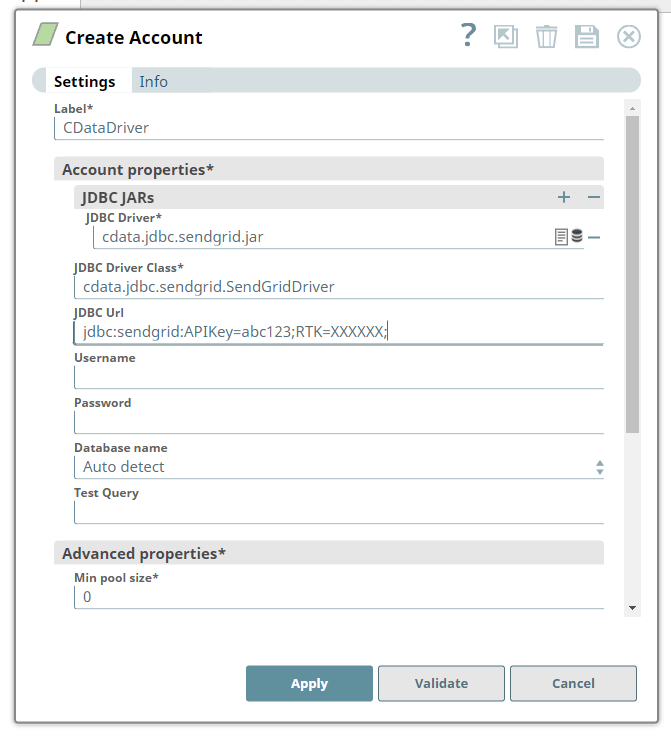671x736 pixels.
Task: Click the Test Query field
Action: click(339, 512)
